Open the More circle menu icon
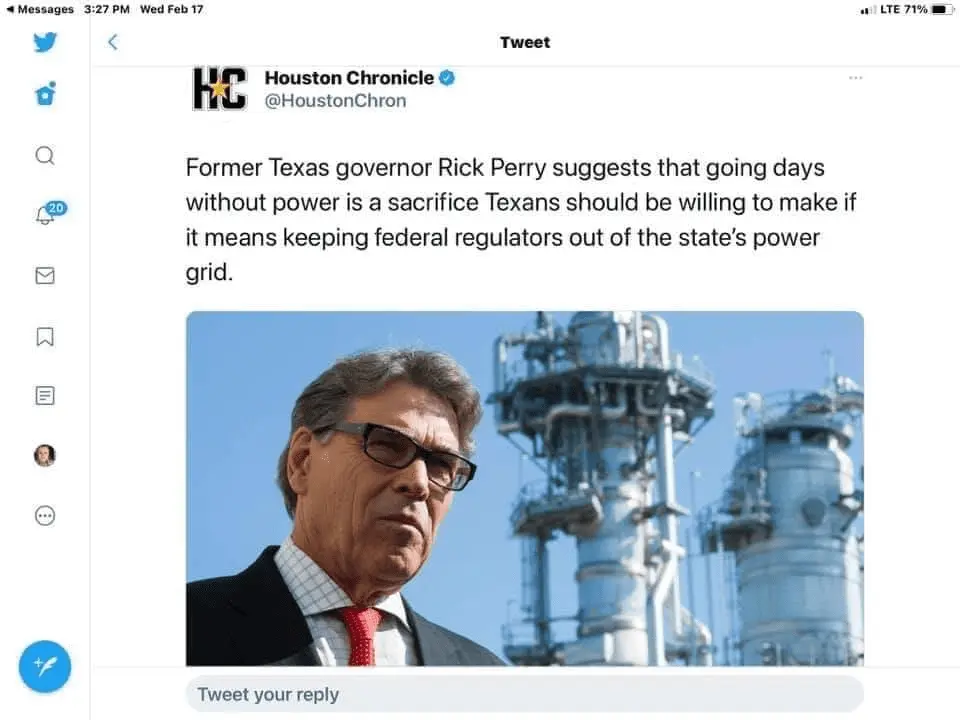Image resolution: width=960 pixels, height=720 pixels. coord(45,516)
